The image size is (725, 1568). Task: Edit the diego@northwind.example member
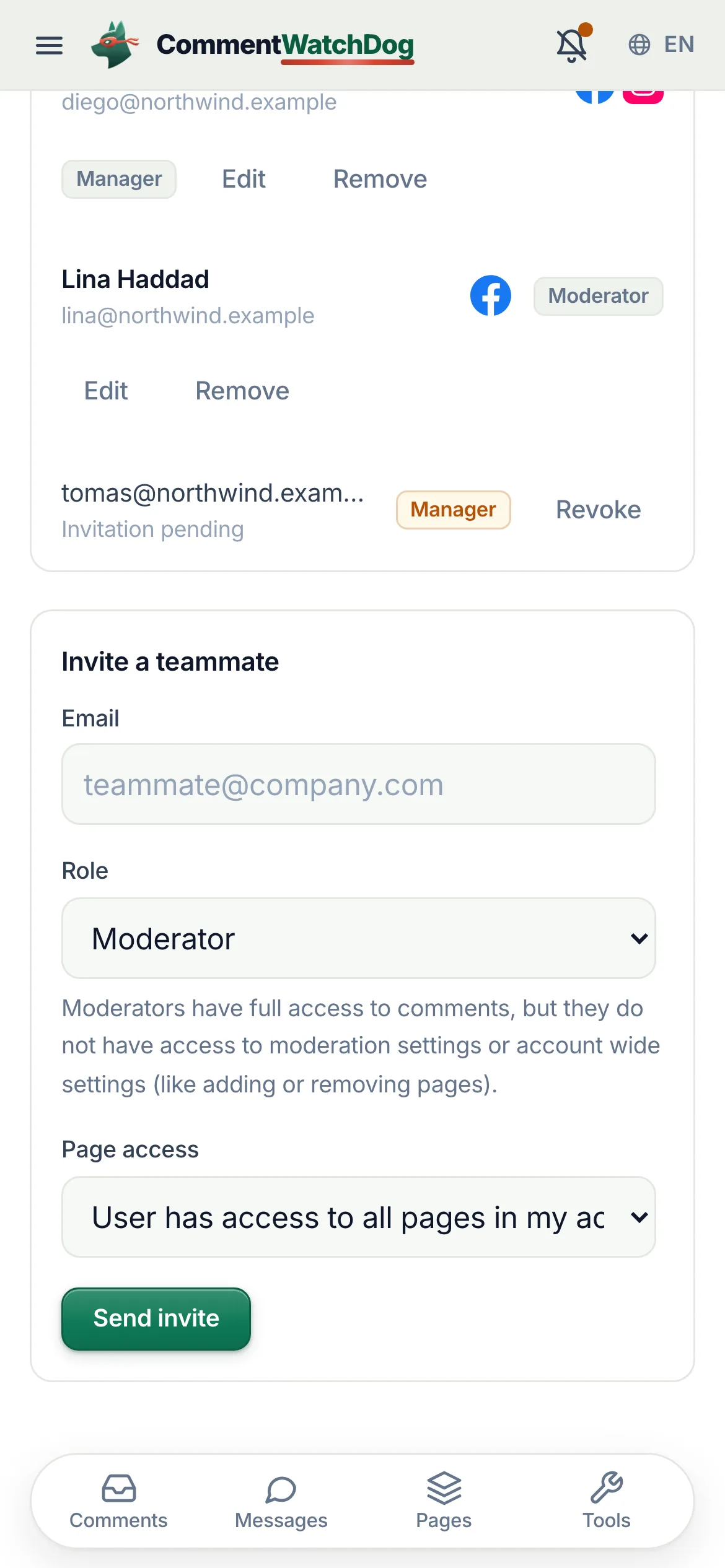244,179
